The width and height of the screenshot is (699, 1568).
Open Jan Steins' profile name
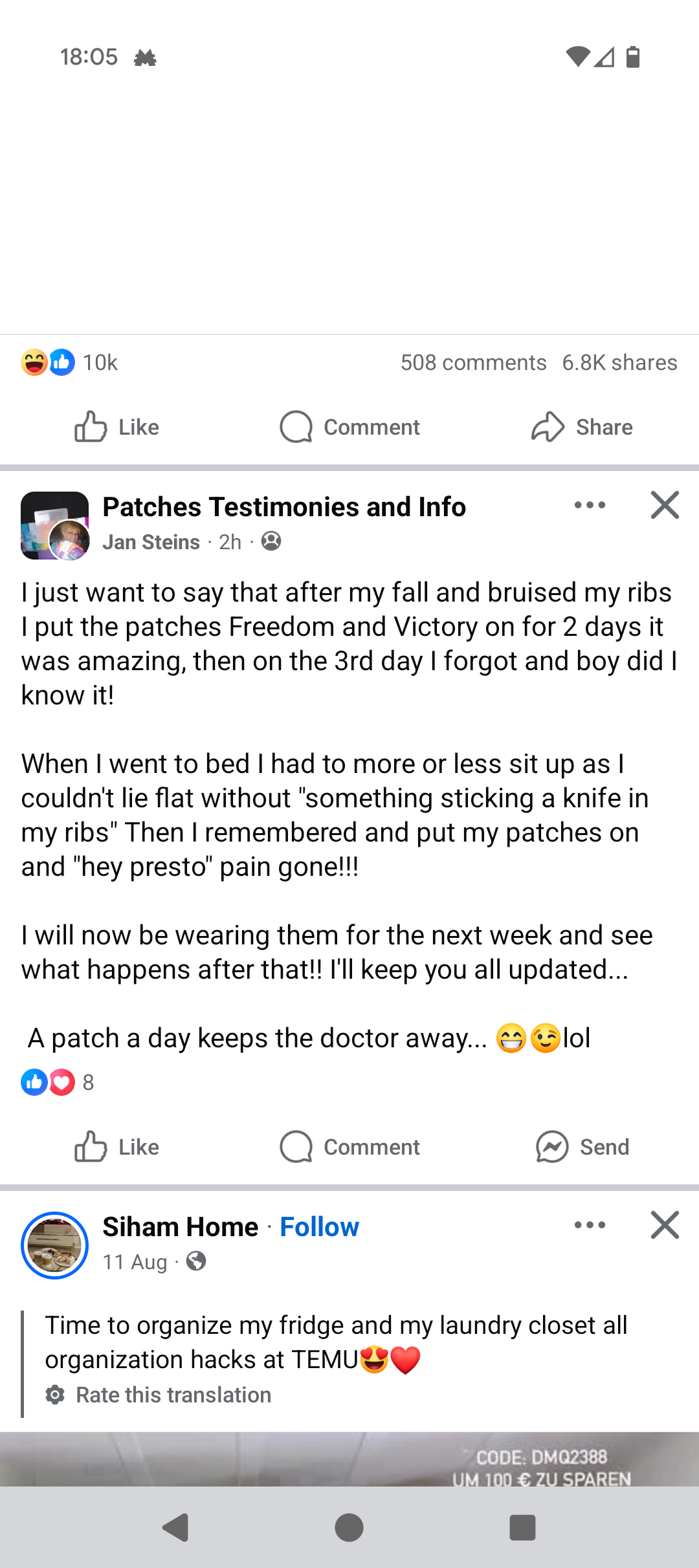tap(151, 542)
